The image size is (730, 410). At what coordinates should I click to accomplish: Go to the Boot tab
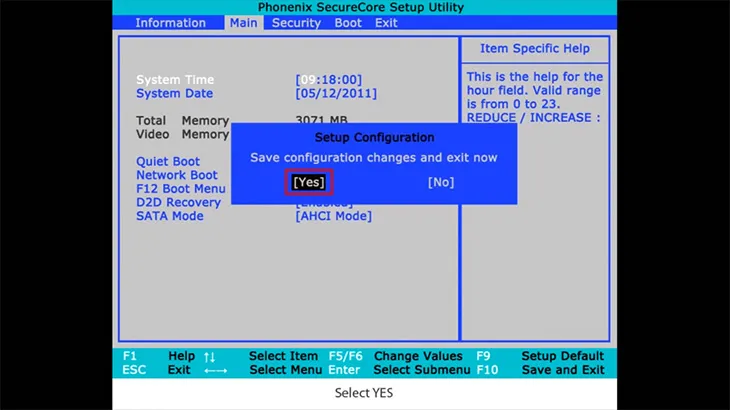pos(348,23)
